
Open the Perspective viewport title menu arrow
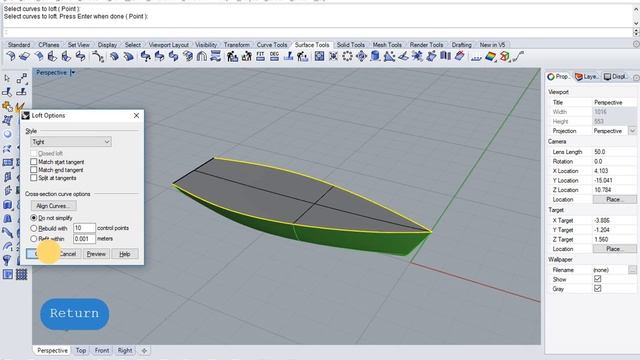pyautogui.click(x=73, y=73)
